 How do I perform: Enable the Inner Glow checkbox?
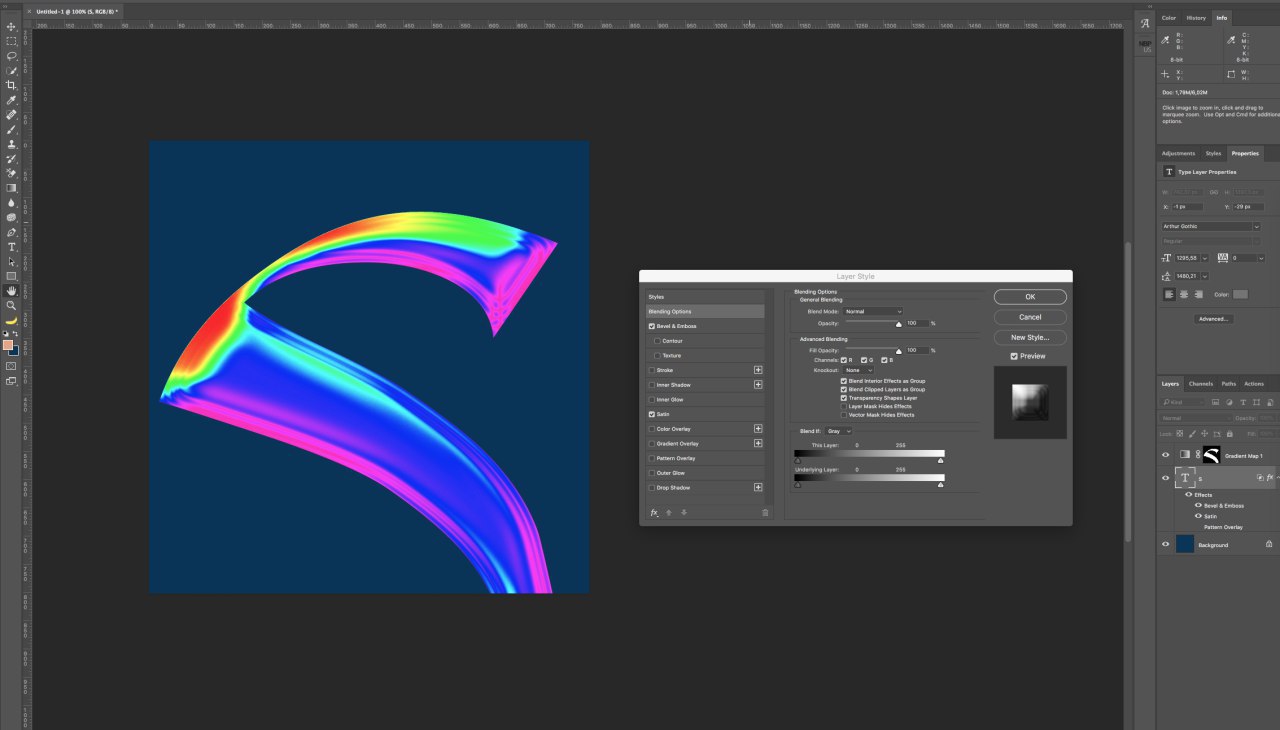(x=652, y=399)
